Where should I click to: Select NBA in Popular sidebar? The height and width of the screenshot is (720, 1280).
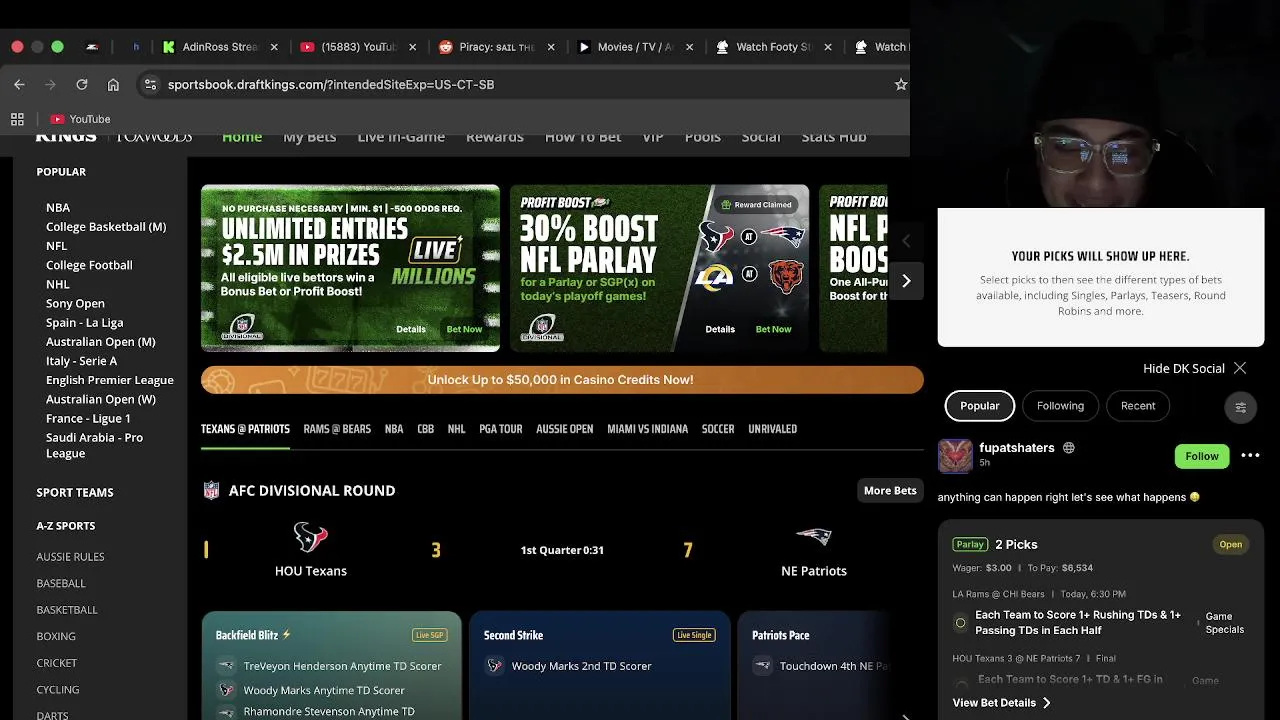[x=58, y=208]
